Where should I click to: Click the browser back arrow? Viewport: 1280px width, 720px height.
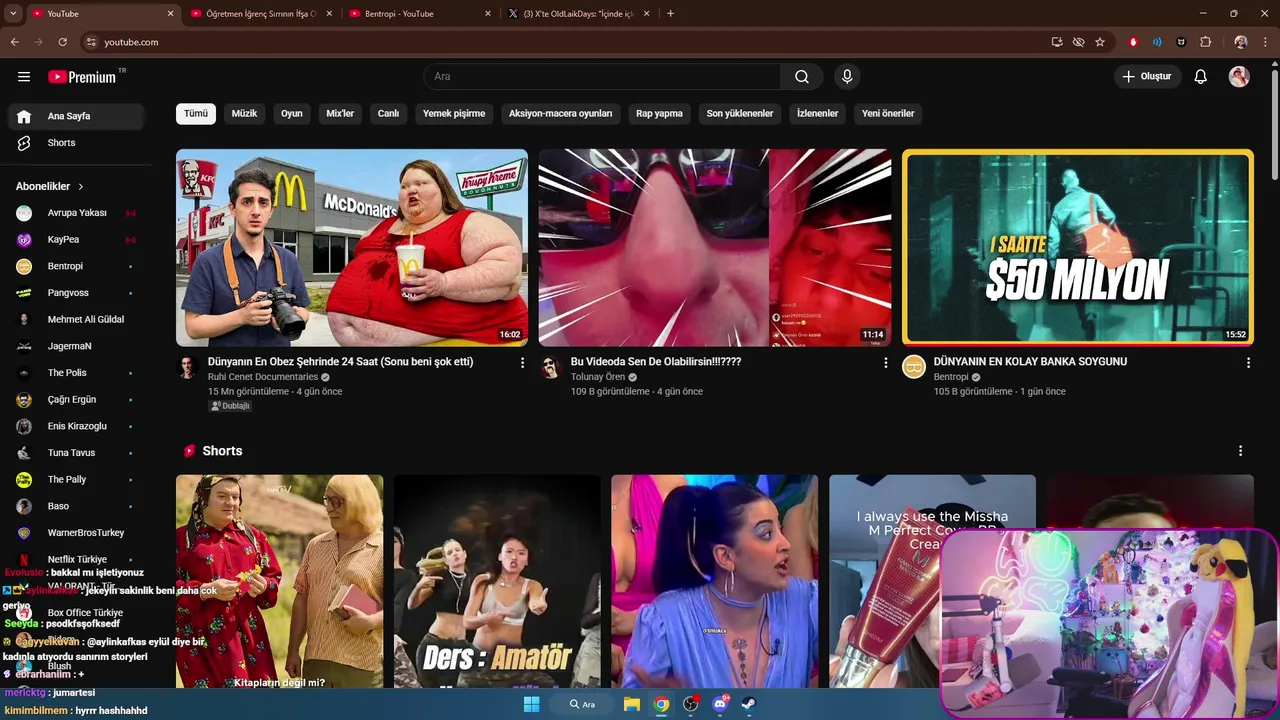click(x=14, y=42)
